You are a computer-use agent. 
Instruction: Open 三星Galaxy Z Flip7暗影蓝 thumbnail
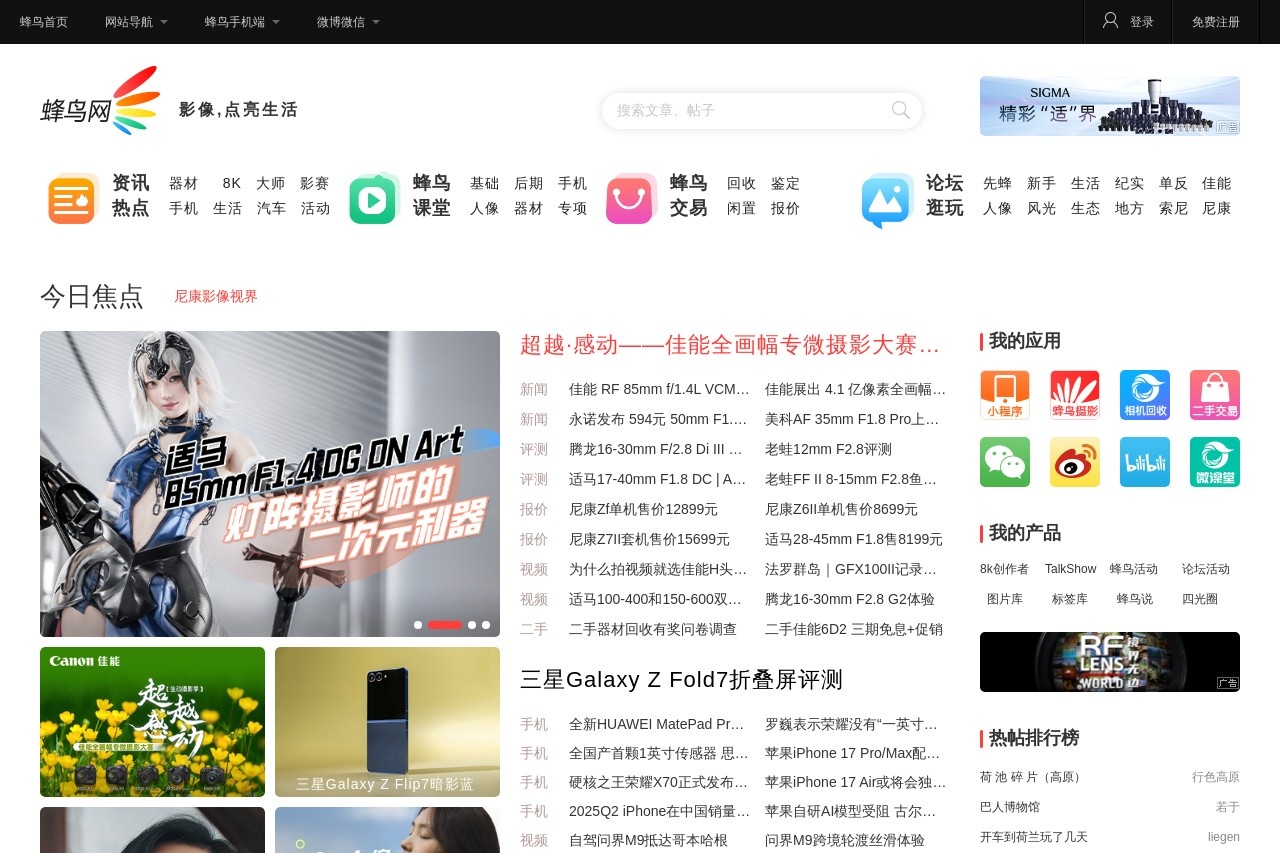(387, 722)
